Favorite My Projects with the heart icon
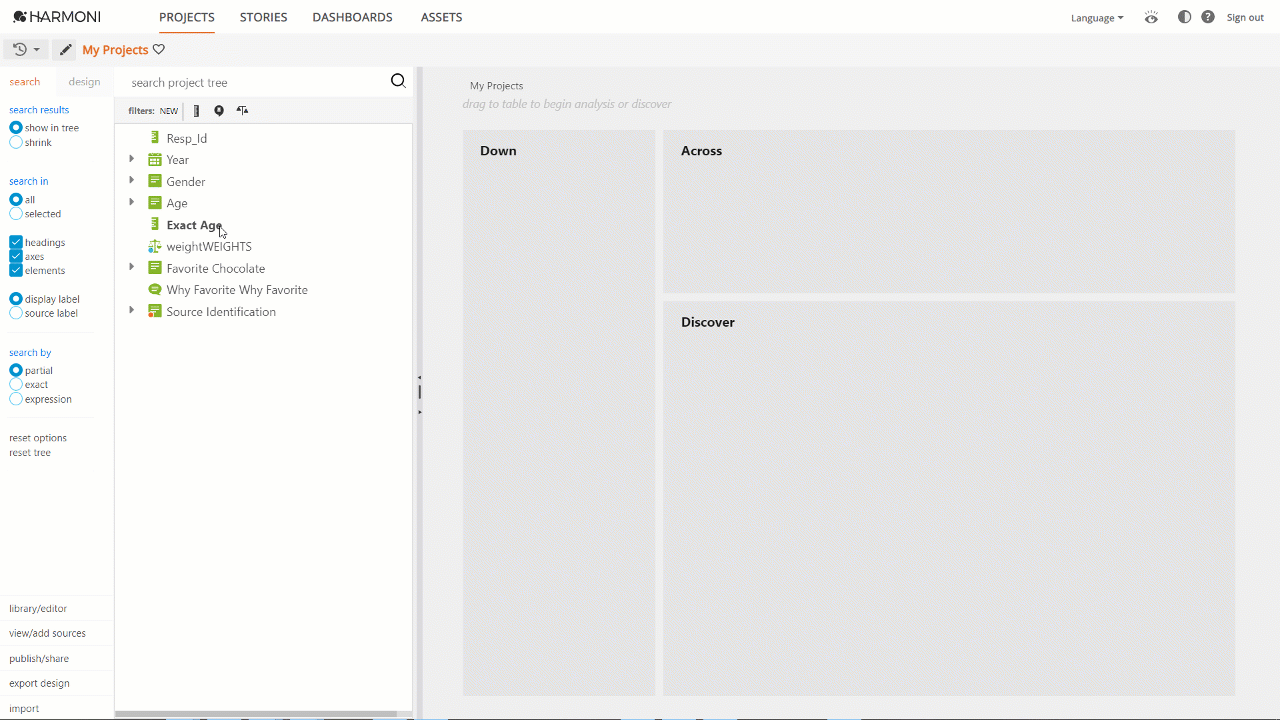The width and height of the screenshot is (1280, 720). [x=159, y=49]
